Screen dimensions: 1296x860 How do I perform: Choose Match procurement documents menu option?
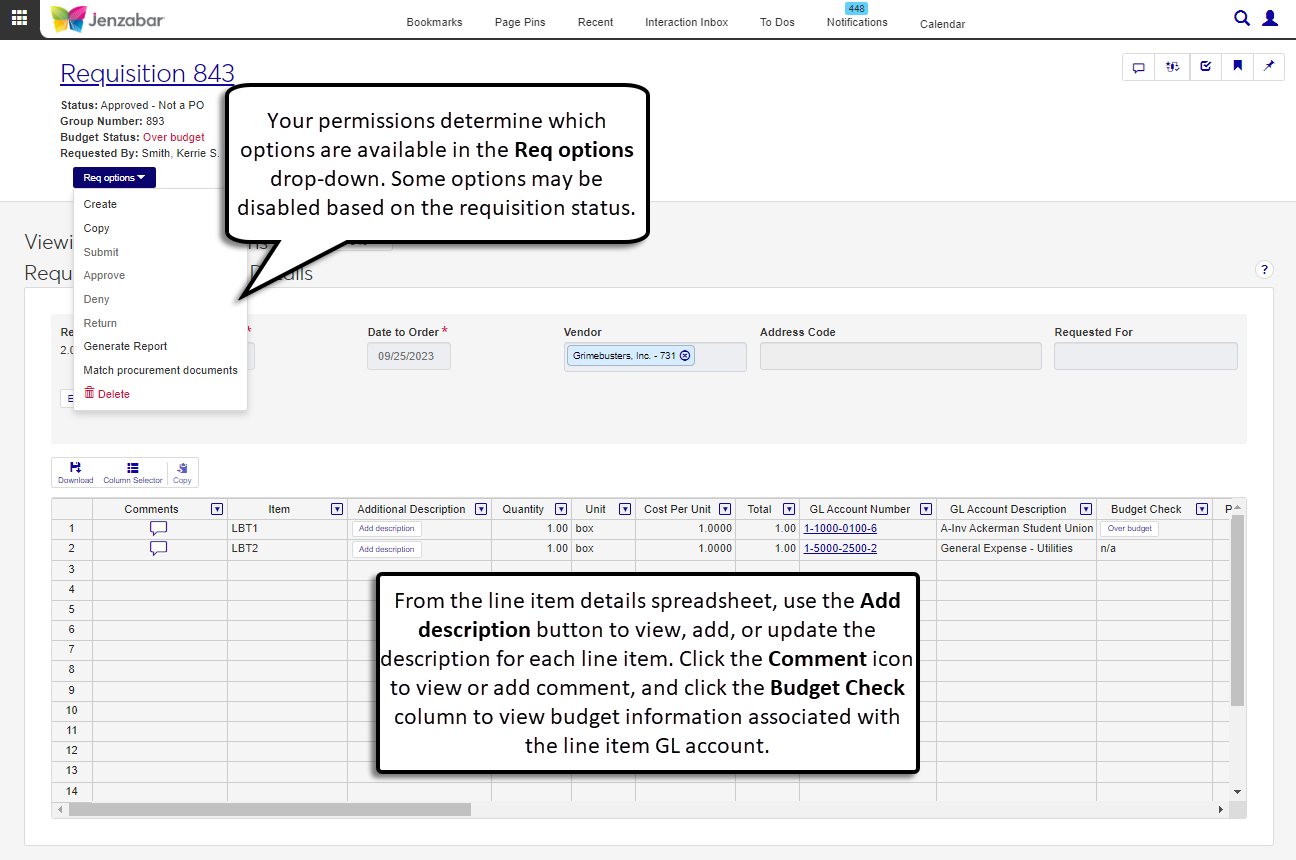click(x=160, y=370)
